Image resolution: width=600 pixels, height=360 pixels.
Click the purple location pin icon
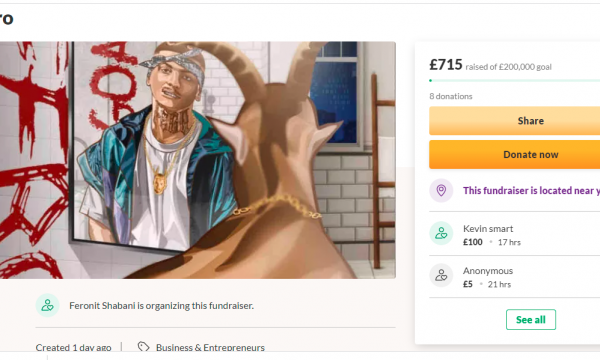(x=441, y=190)
